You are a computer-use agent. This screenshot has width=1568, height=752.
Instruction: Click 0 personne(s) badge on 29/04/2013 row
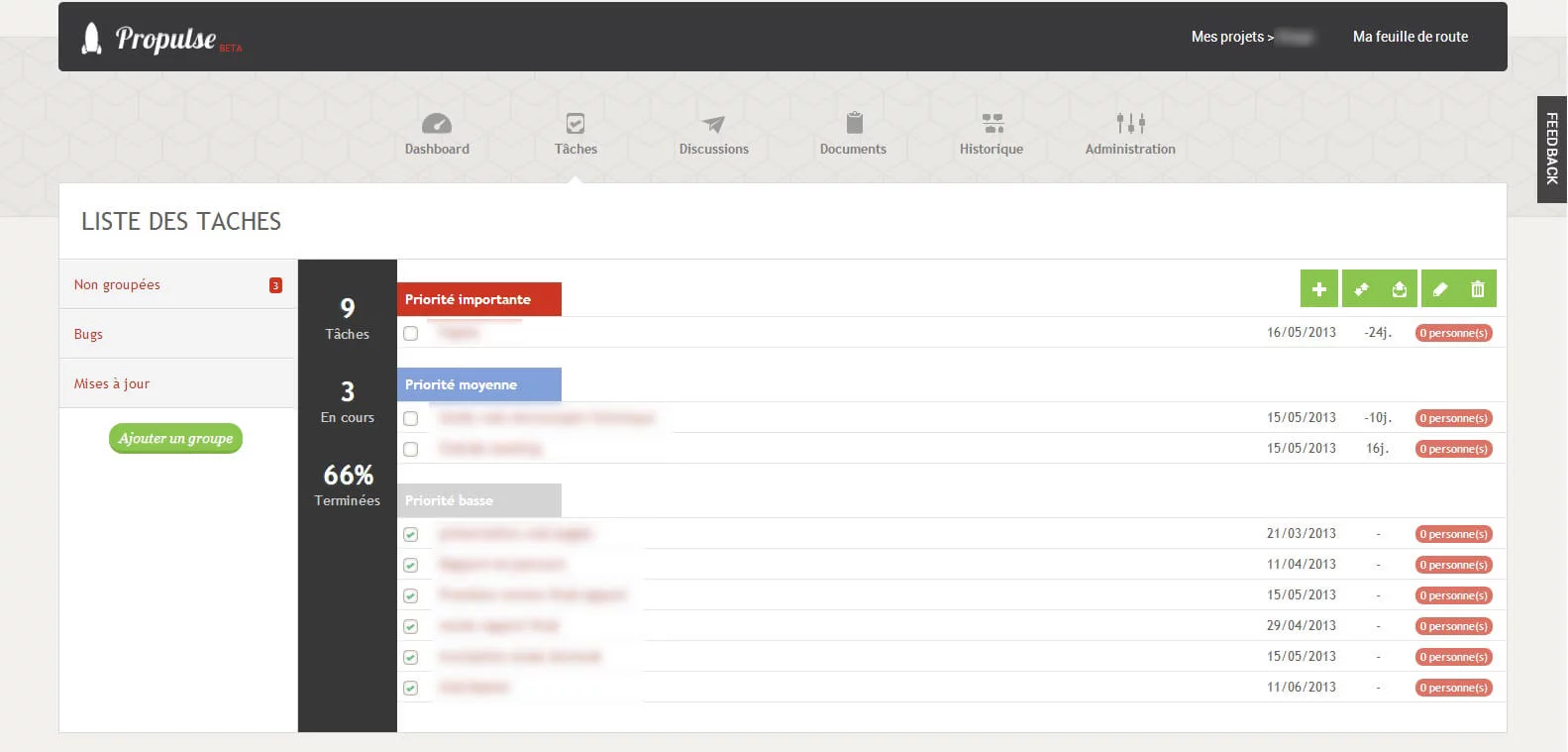point(1454,626)
